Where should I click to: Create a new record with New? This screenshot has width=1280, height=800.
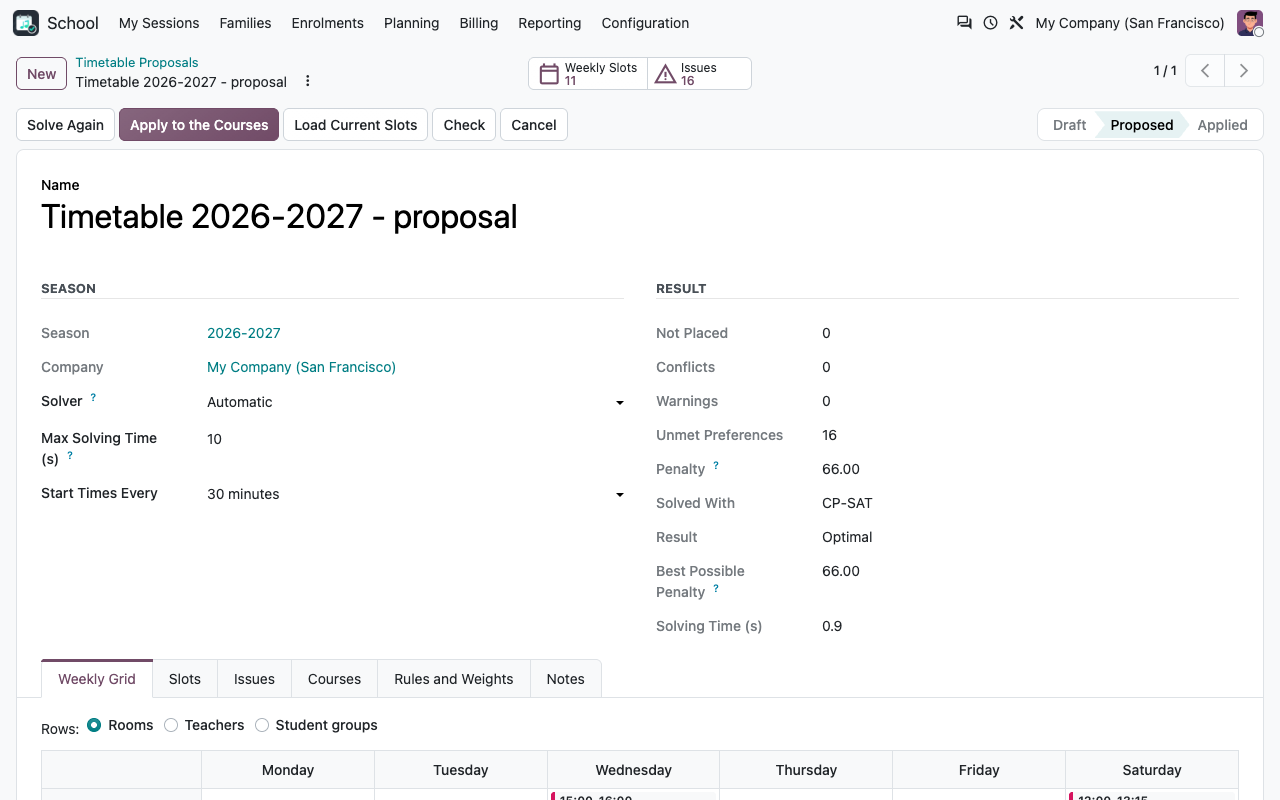click(42, 74)
